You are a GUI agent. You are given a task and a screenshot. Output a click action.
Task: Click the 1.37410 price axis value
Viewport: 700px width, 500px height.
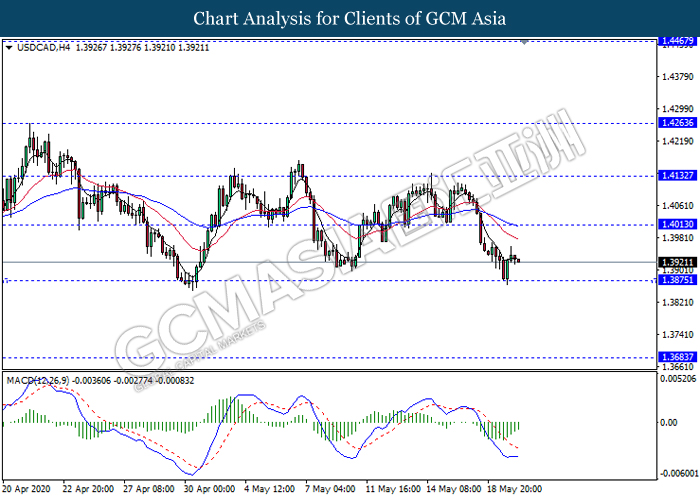coord(678,334)
